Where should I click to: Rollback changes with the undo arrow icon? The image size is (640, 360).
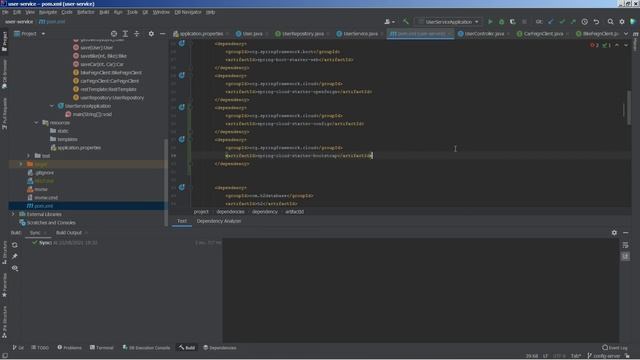click(x=596, y=22)
